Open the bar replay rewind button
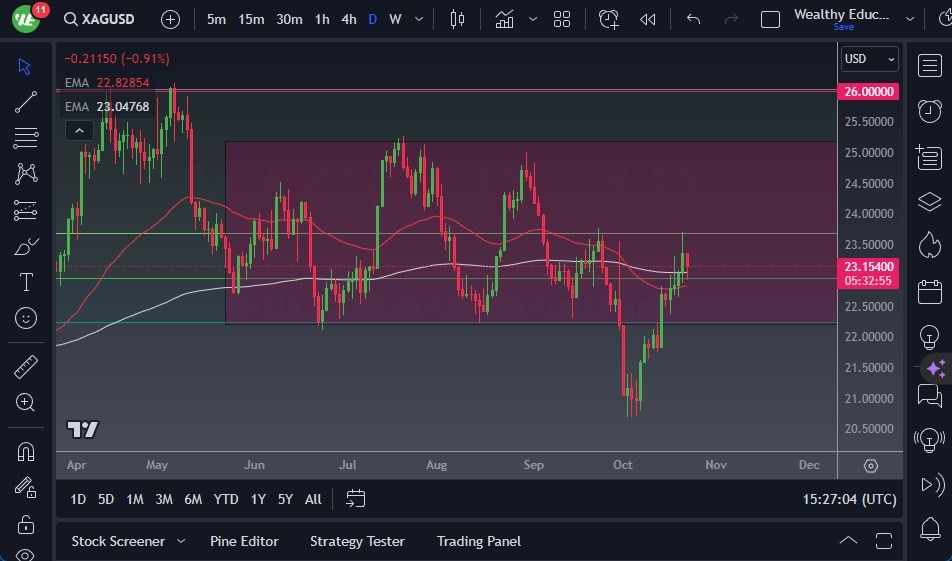The height and width of the screenshot is (561, 952). 648,19
